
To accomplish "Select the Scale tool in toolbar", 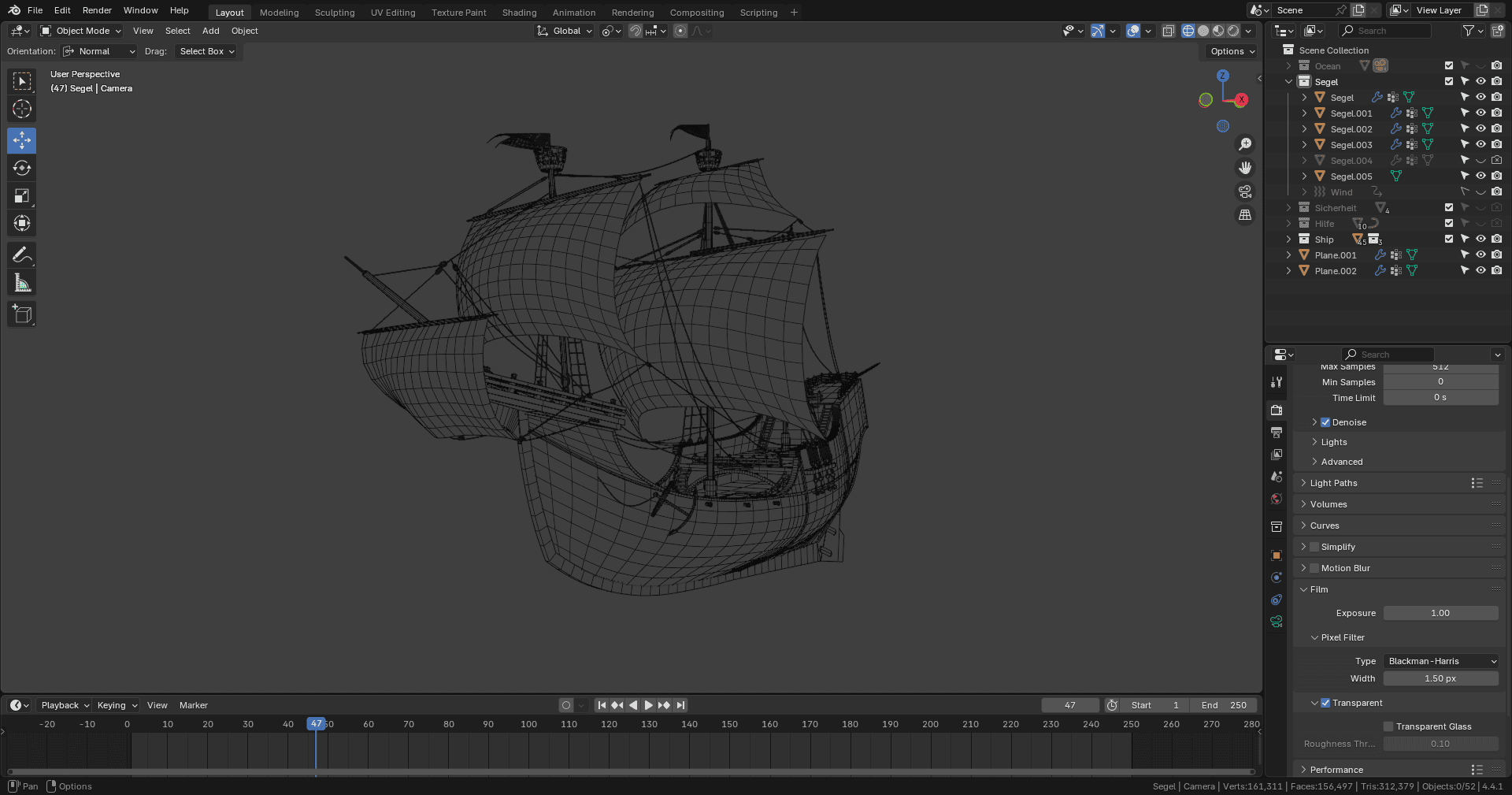I will point(22,195).
